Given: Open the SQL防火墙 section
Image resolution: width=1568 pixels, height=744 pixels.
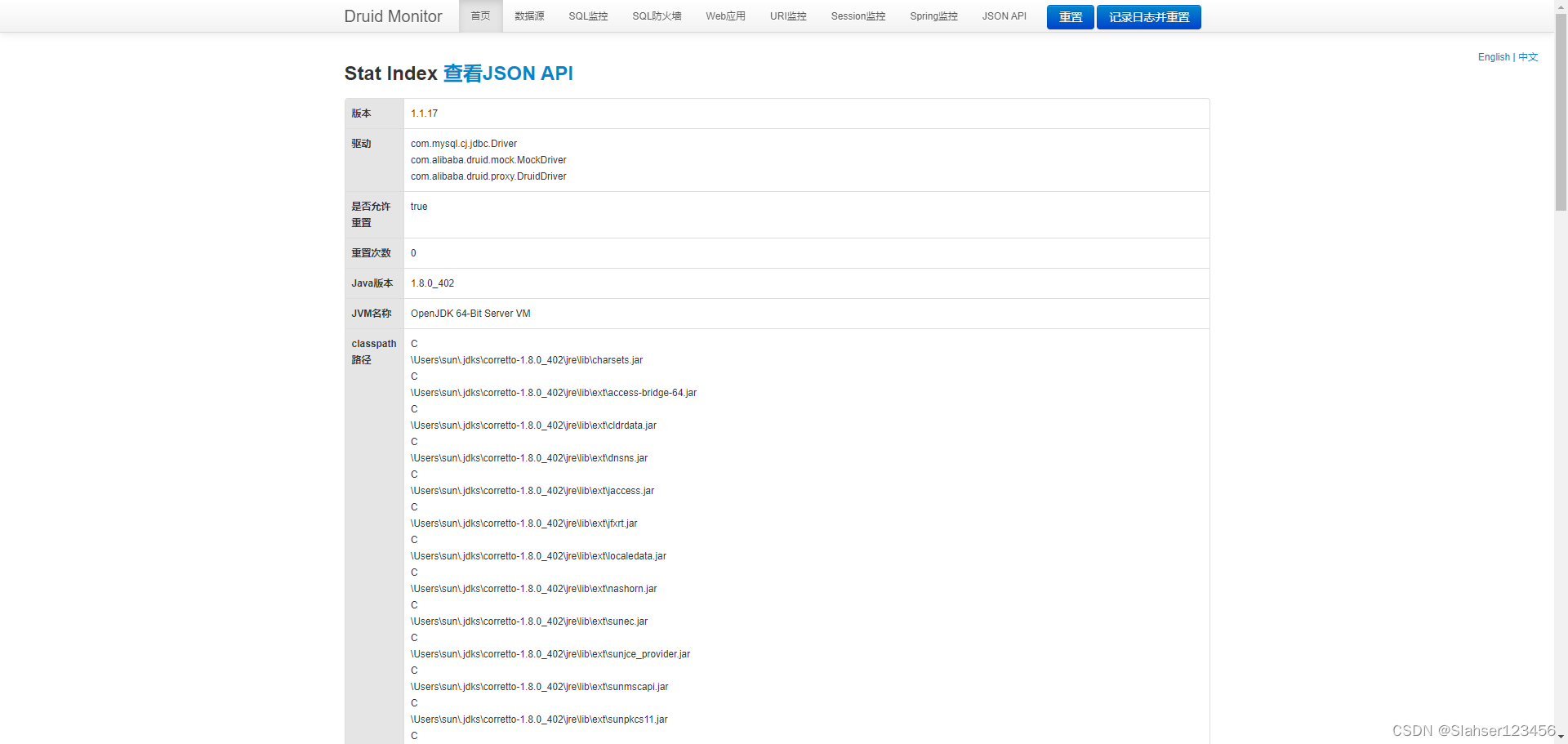Looking at the screenshot, I should (657, 16).
